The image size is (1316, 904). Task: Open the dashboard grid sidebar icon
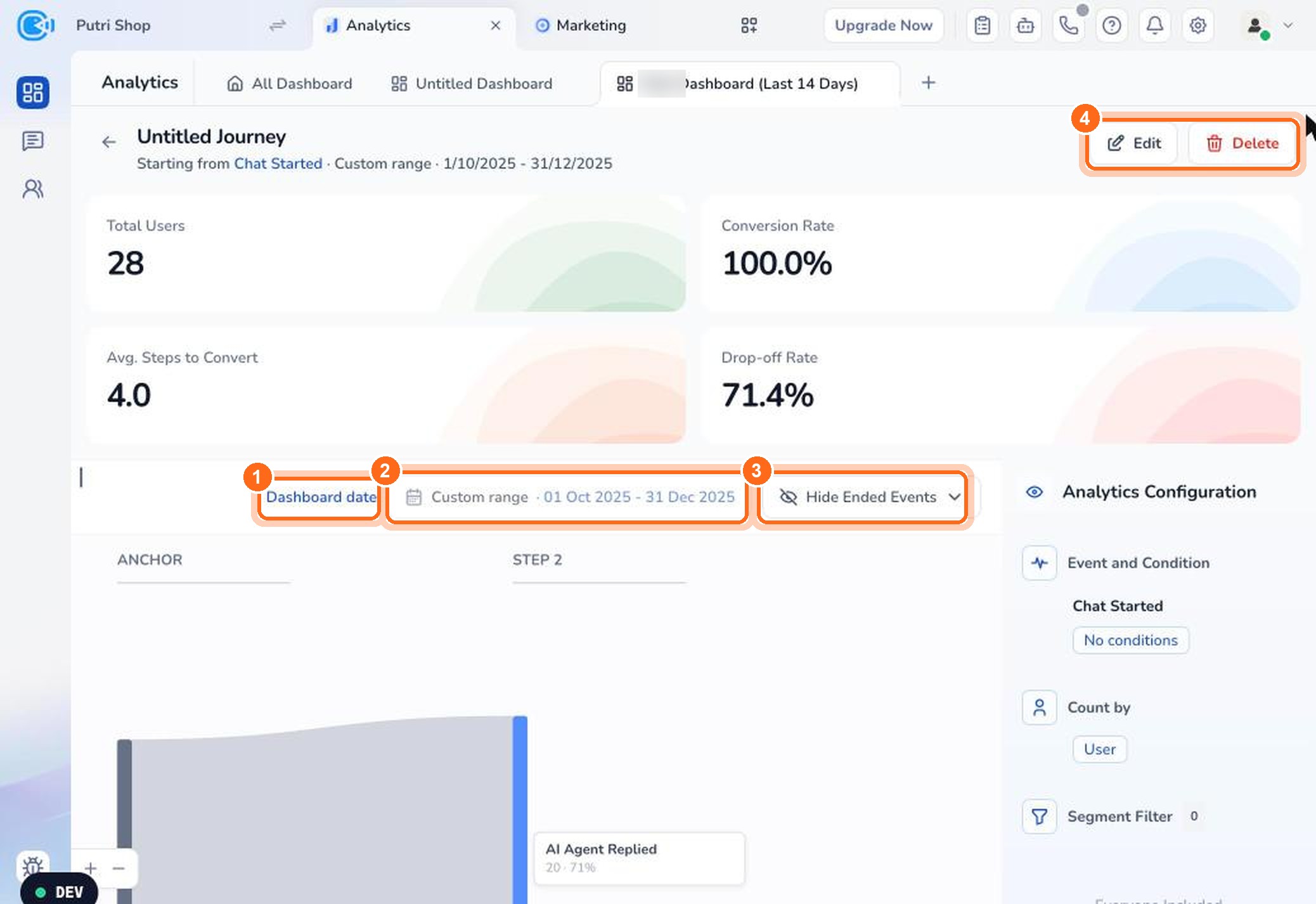click(33, 93)
